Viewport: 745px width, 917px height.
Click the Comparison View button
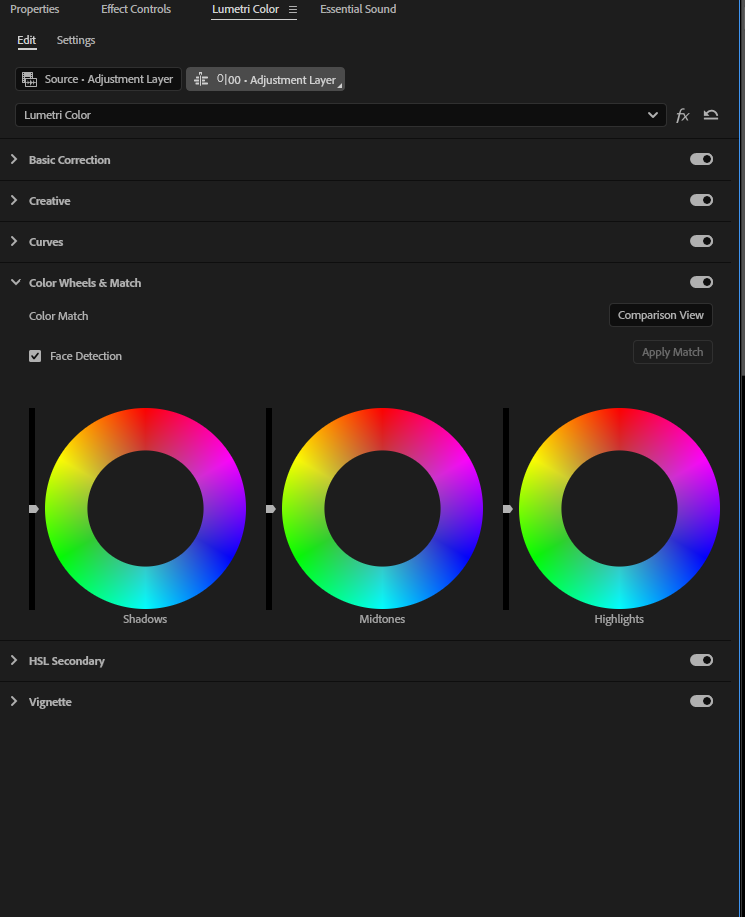(661, 315)
